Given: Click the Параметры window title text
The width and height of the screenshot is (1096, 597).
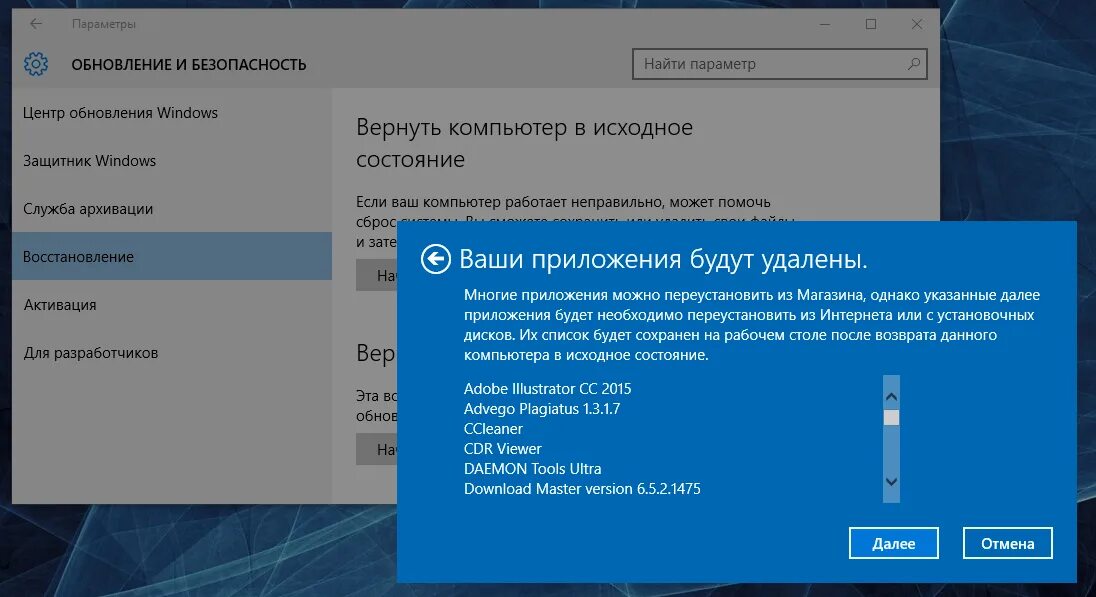Looking at the screenshot, I should [x=103, y=24].
